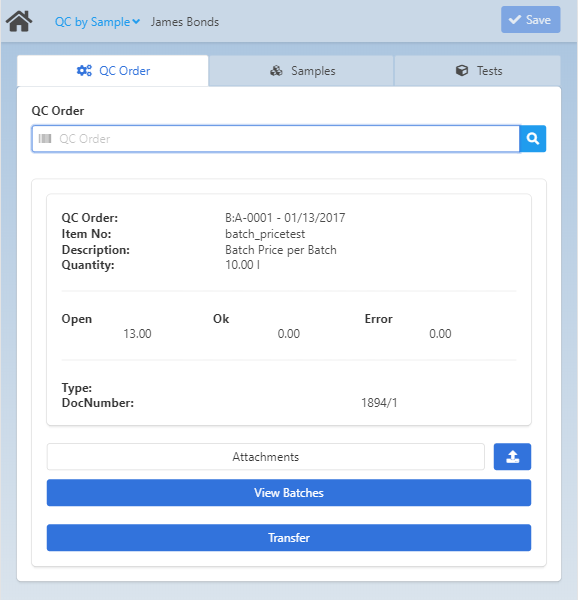Click the Open value 13.00
The height and width of the screenshot is (600, 578).
137,334
